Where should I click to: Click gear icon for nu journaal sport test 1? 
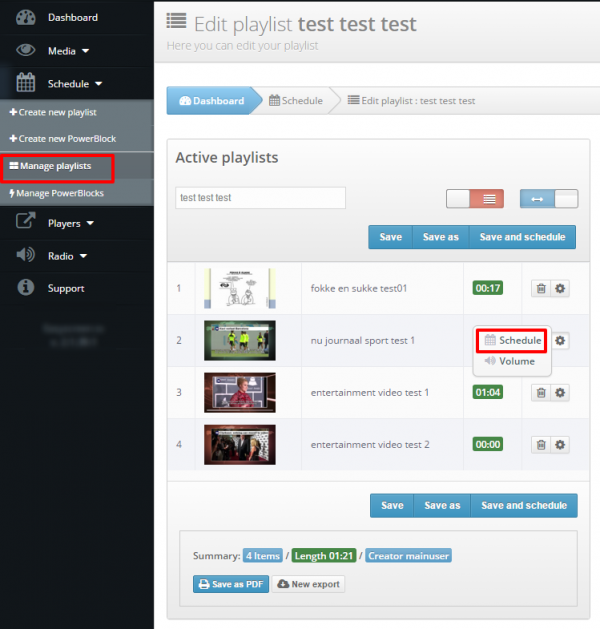(x=560, y=341)
